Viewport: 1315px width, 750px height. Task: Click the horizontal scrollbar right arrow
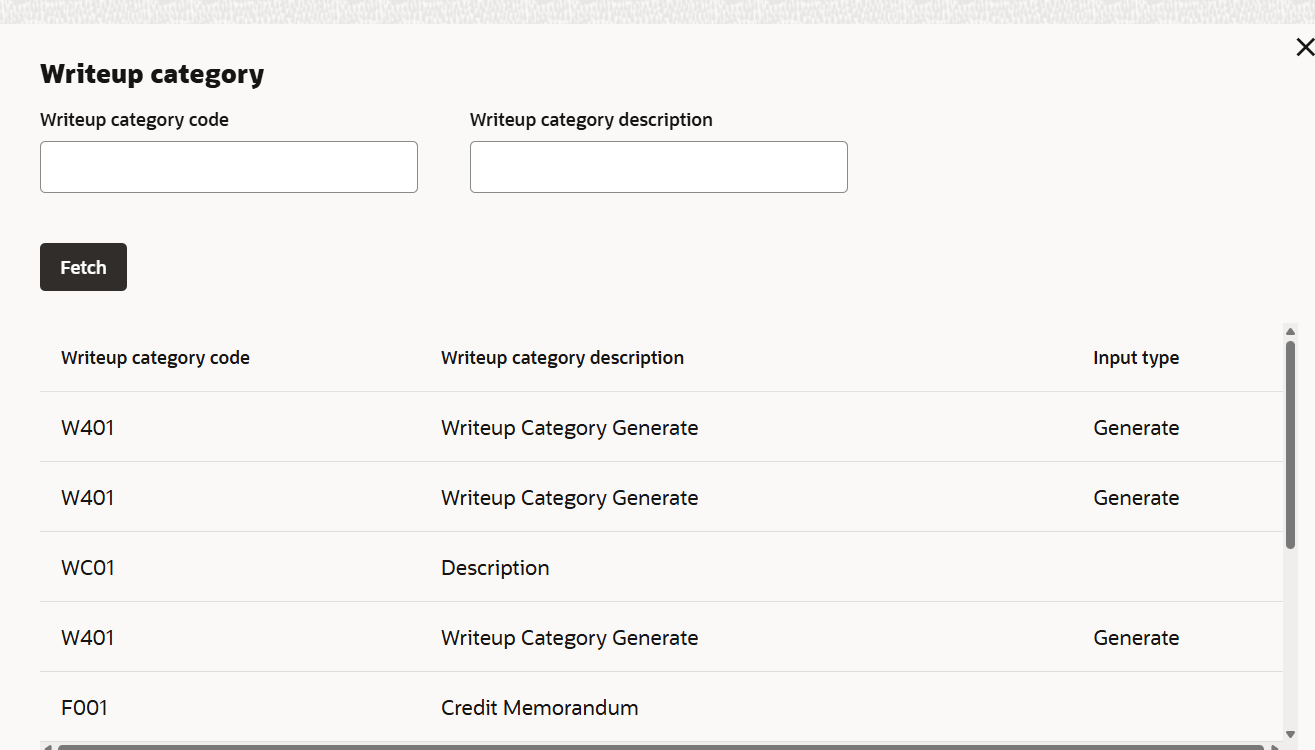1276,746
